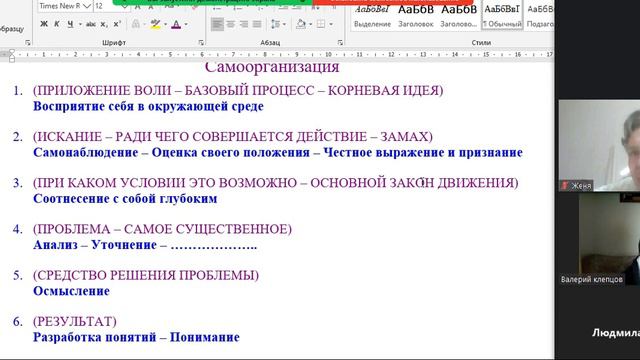Click the word Осмысление
Screen dimensions: 640x360
click(71, 291)
